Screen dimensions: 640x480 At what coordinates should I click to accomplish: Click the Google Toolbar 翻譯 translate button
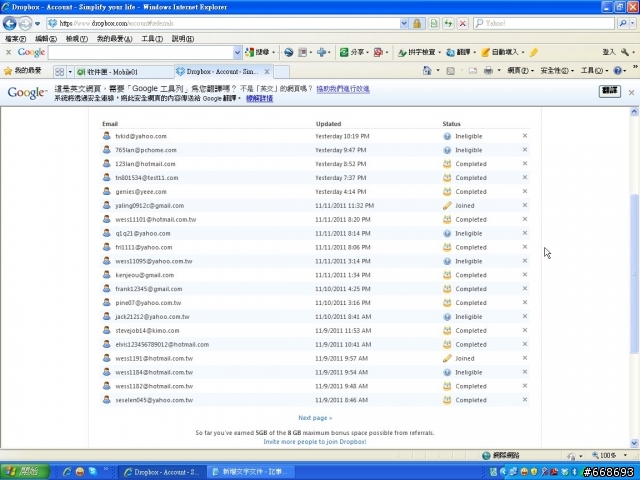tap(460, 52)
